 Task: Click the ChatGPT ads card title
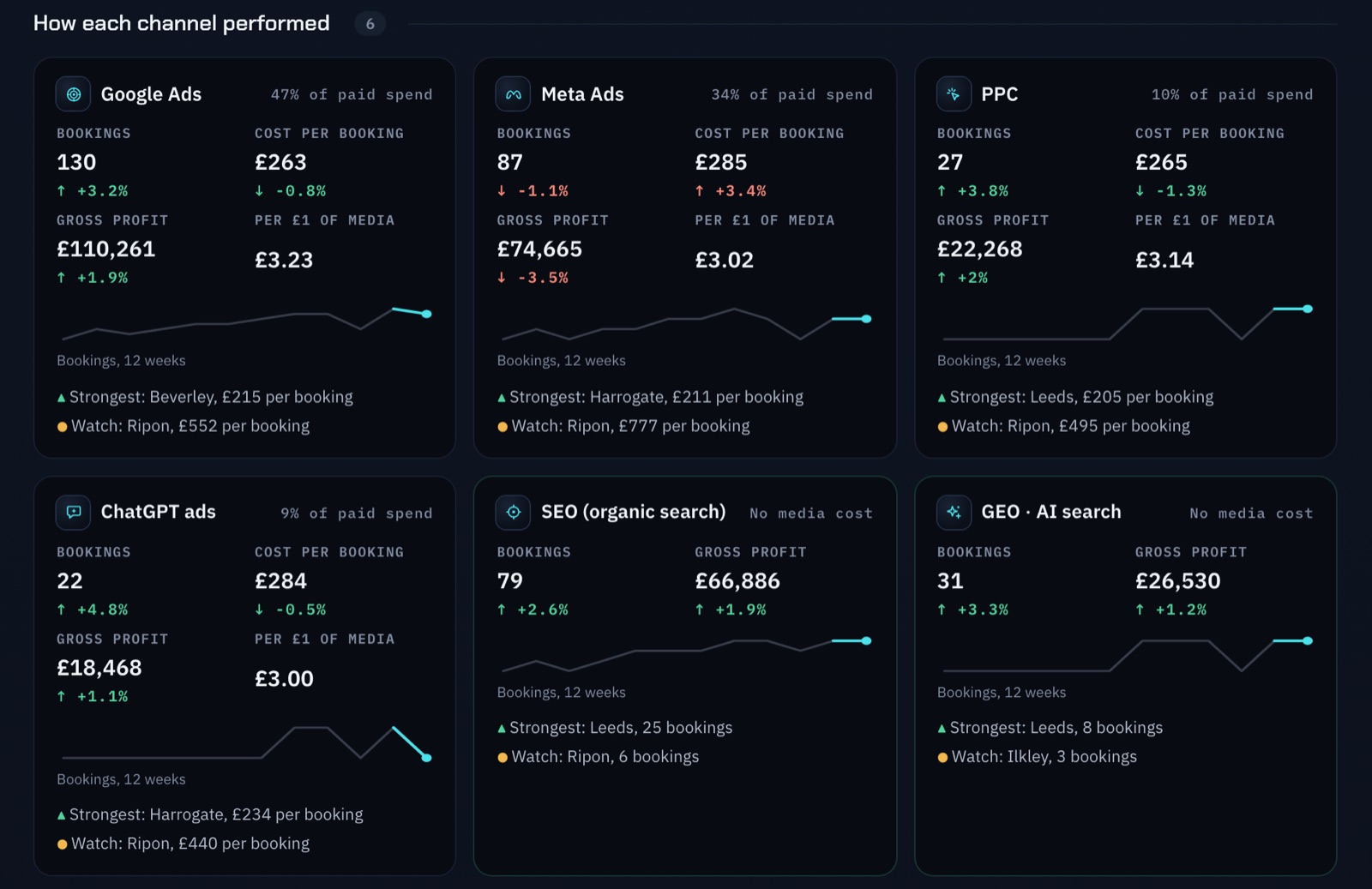pyautogui.click(x=159, y=512)
